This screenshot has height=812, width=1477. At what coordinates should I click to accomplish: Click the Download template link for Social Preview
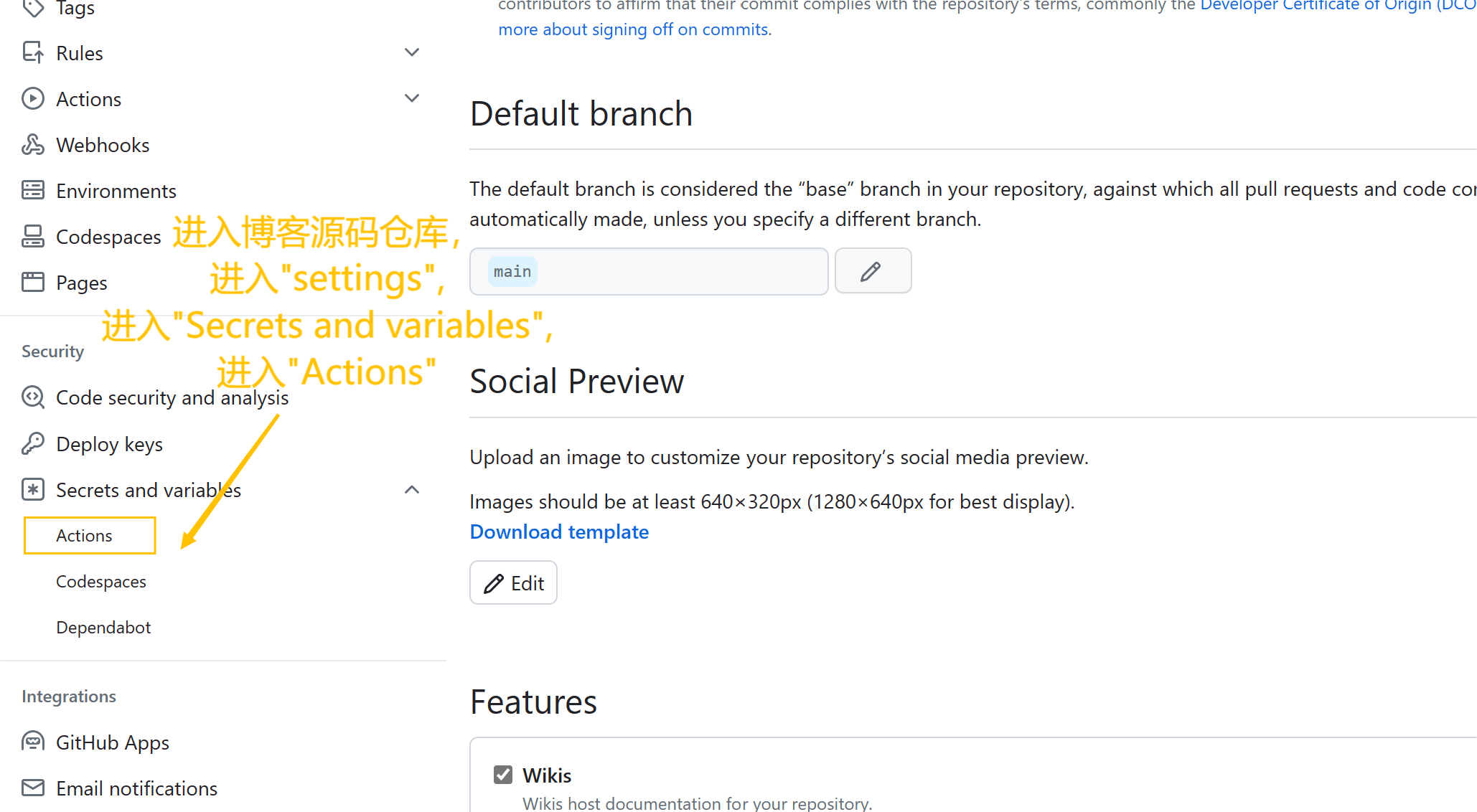pos(559,531)
